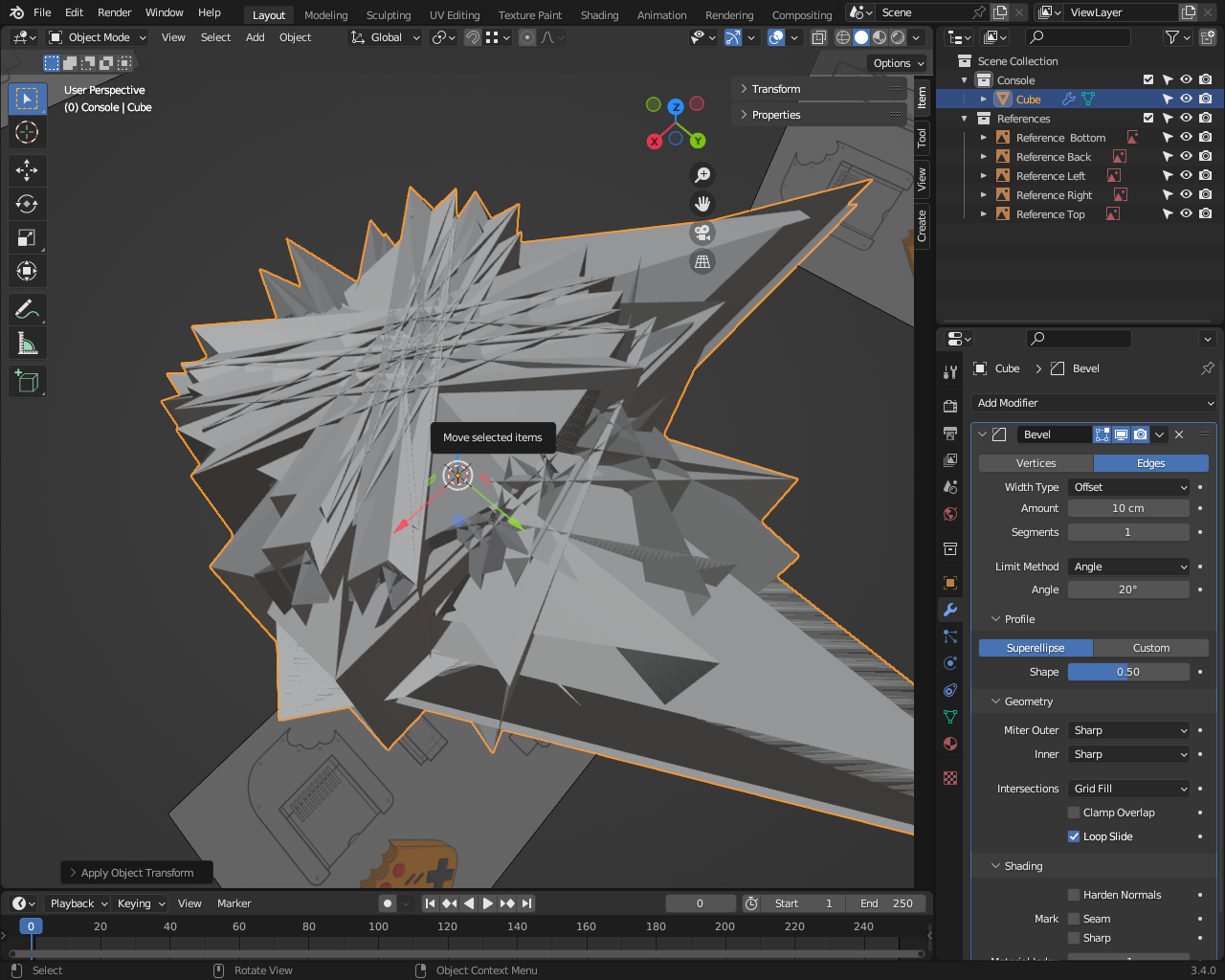Activate the Move tool

pos(27,170)
